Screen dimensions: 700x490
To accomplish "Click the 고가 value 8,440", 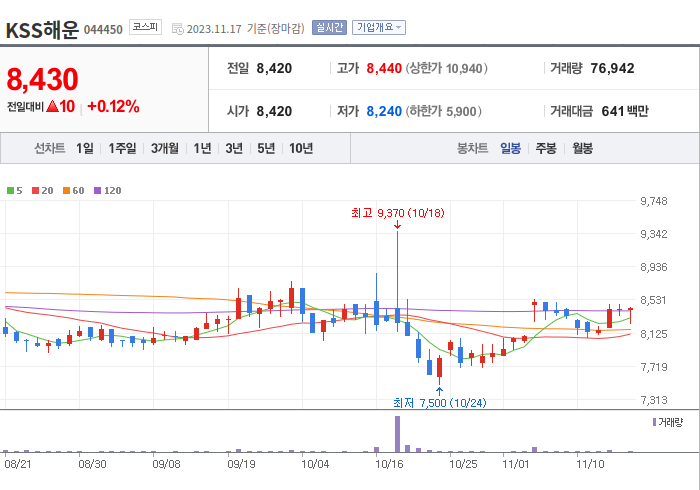I will point(384,68).
